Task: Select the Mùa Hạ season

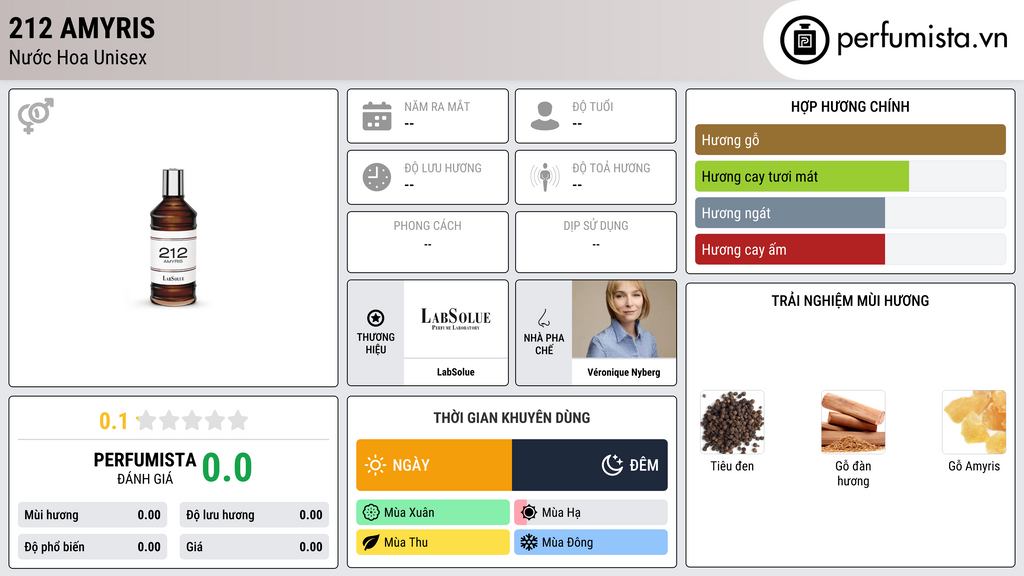Action: click(591, 513)
